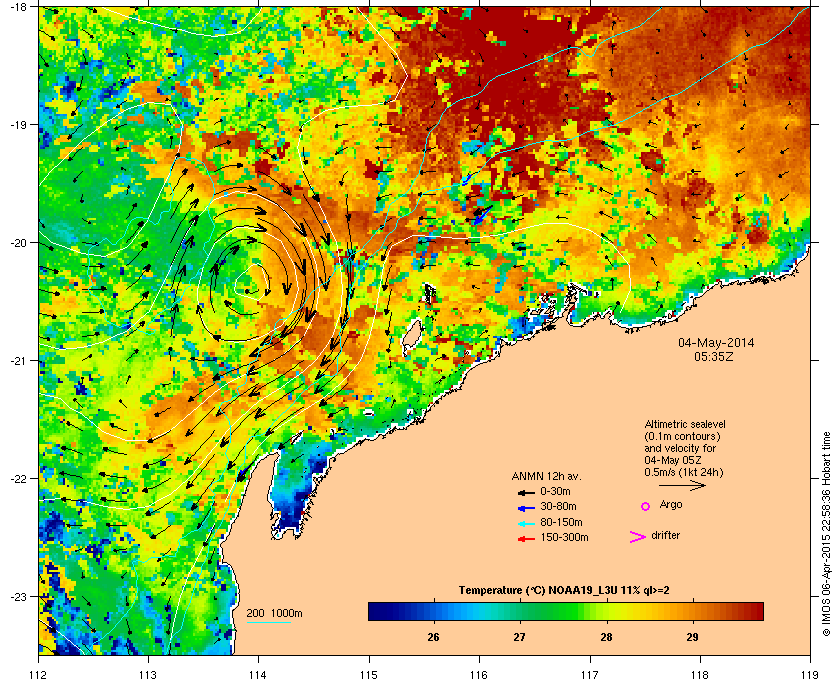
Task: Click the latitude axis label -19
Action: pyautogui.click(x=18, y=125)
